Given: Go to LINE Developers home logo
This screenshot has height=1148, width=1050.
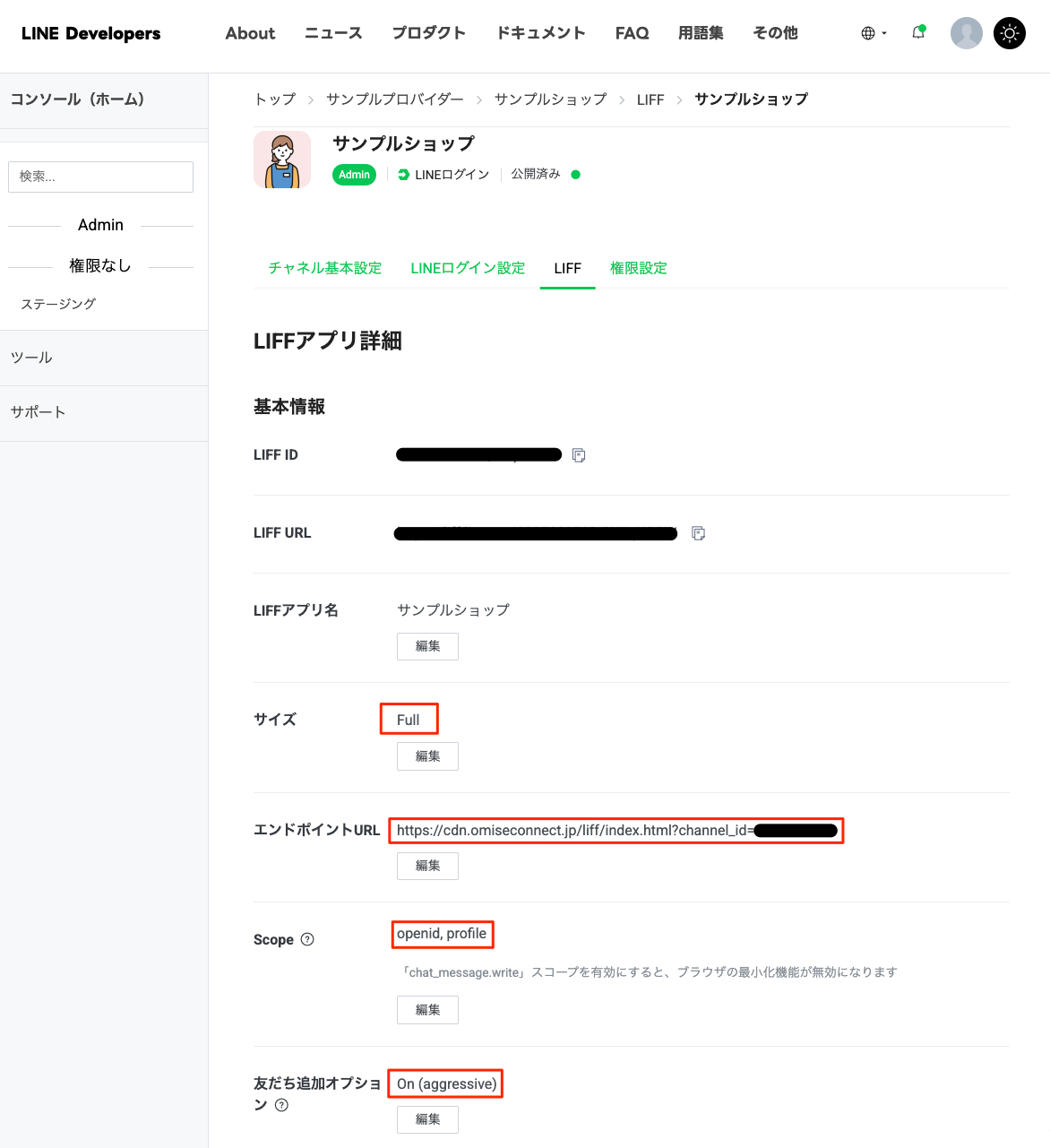Looking at the screenshot, I should click(91, 33).
